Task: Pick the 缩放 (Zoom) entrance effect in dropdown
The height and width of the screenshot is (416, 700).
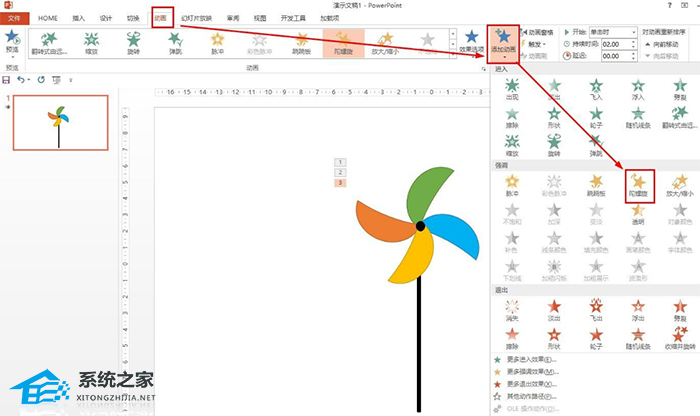Action: coord(512,146)
